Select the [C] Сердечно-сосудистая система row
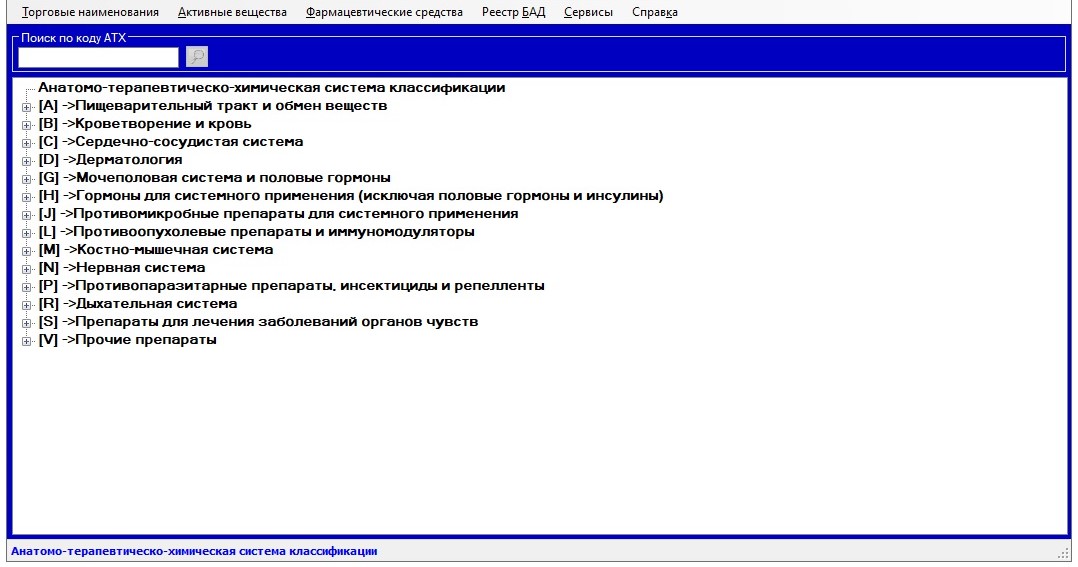 click(x=170, y=142)
